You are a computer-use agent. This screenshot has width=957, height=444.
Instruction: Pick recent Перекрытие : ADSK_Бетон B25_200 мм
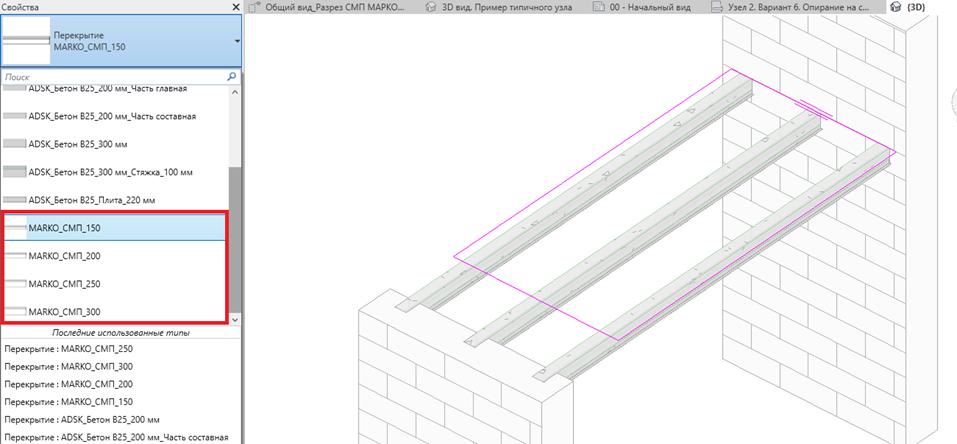(82, 420)
